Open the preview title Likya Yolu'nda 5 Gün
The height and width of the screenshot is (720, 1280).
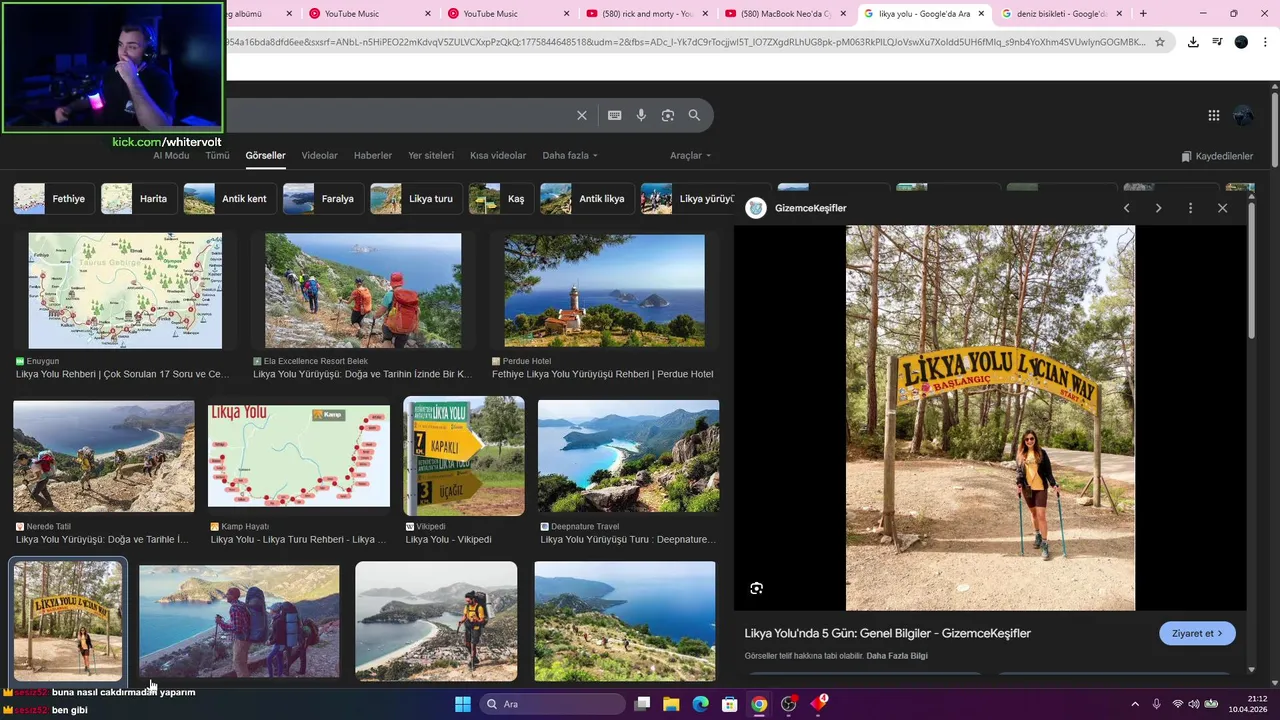[x=887, y=633]
